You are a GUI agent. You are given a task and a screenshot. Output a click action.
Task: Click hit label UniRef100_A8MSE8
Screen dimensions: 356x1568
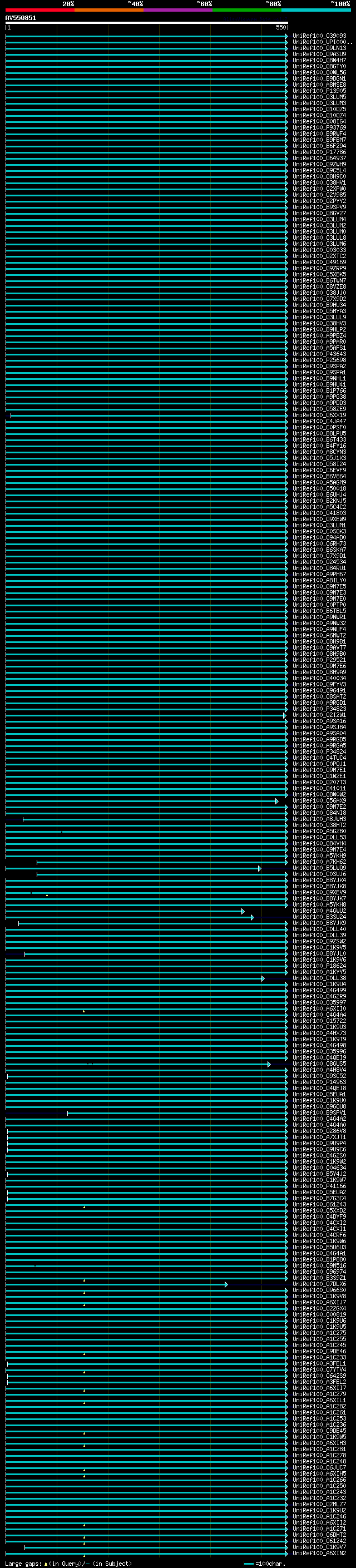click(x=319, y=85)
